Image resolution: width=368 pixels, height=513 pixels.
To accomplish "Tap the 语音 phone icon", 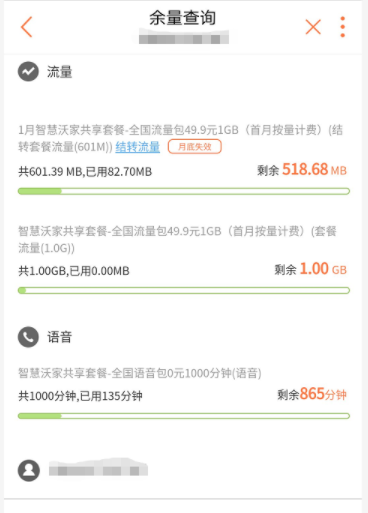I will click(28, 337).
